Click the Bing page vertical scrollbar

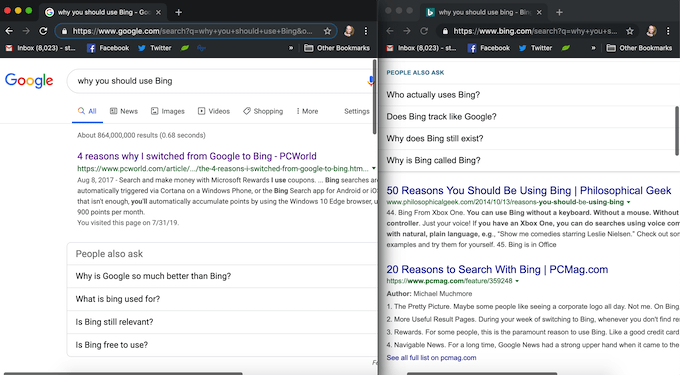677,130
